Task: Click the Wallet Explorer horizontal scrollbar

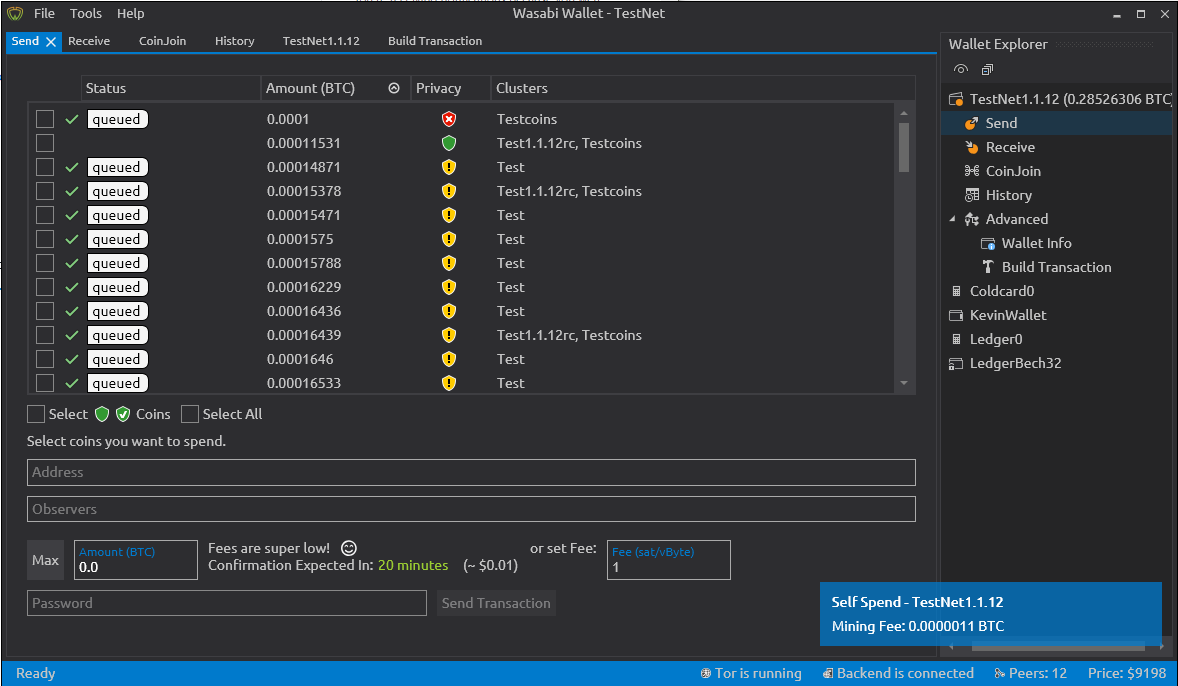Action: [x=1058, y=646]
